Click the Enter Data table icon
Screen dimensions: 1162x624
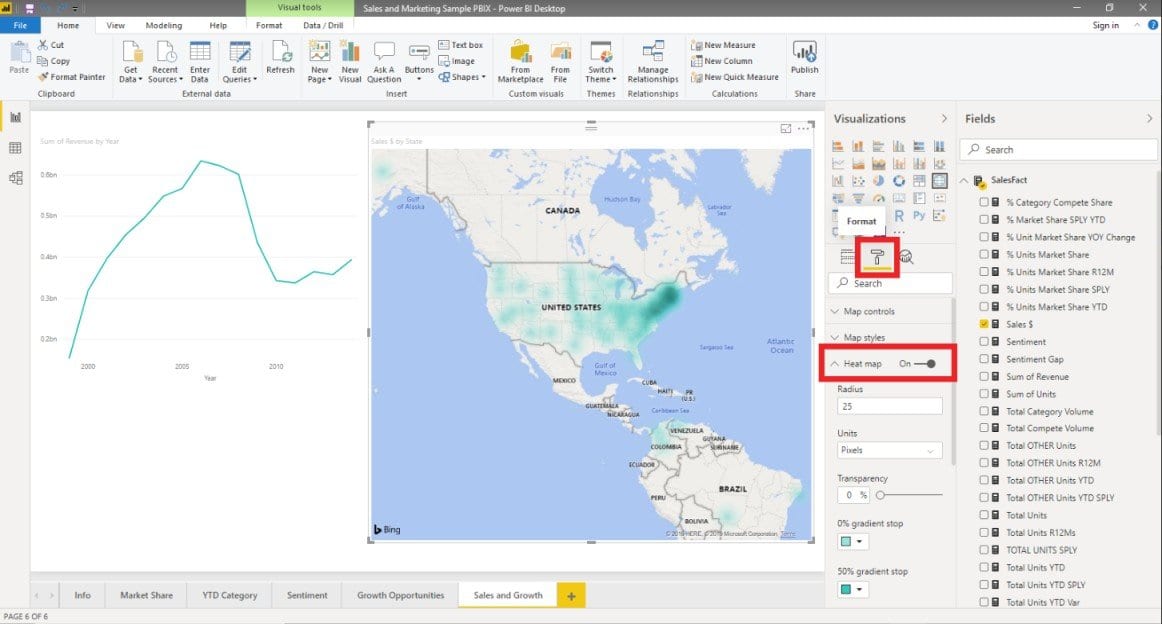click(200, 52)
